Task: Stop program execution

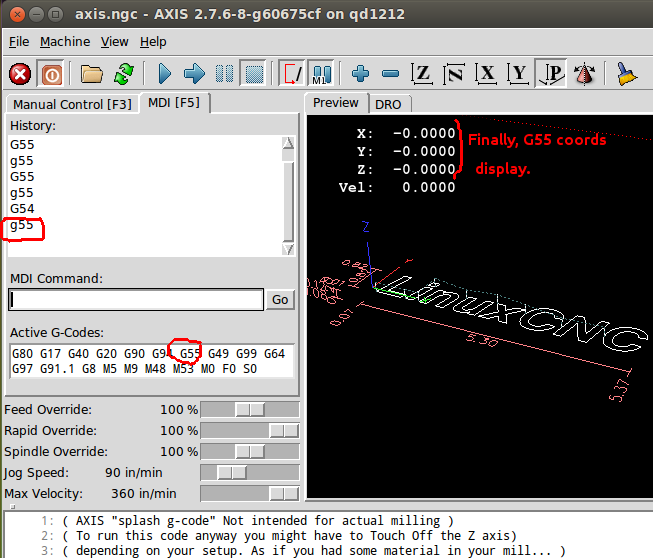Action: coord(254,74)
